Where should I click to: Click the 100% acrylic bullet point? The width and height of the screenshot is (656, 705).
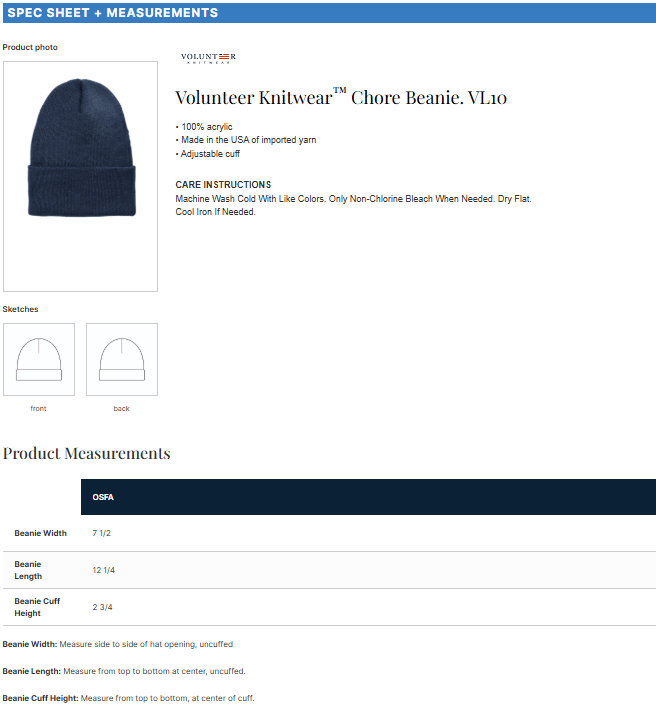tap(204, 127)
